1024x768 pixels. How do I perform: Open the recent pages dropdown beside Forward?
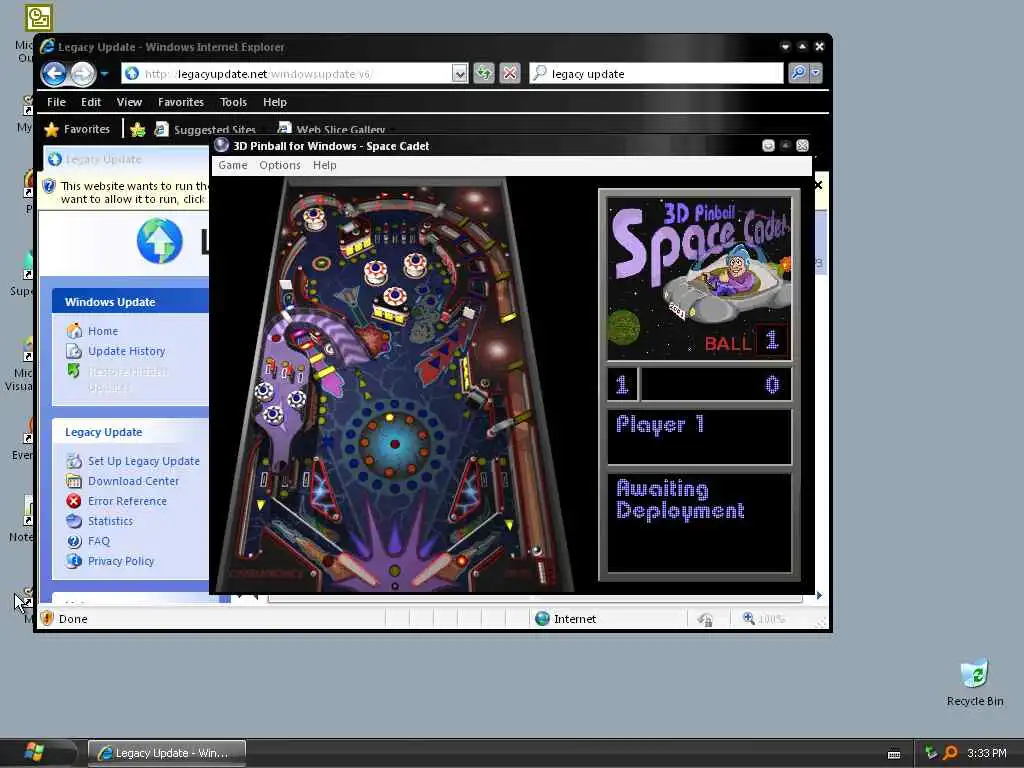coord(104,74)
